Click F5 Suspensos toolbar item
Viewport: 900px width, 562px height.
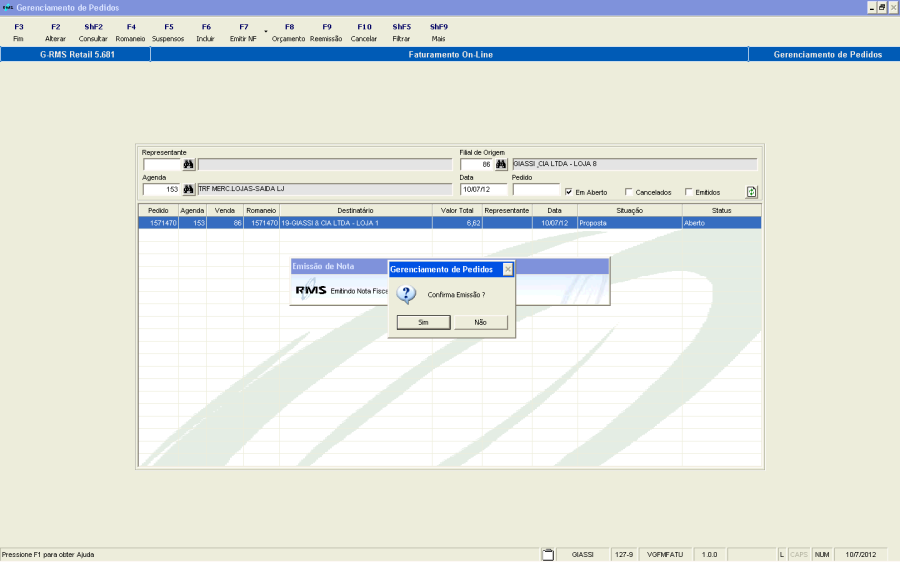pos(168,33)
